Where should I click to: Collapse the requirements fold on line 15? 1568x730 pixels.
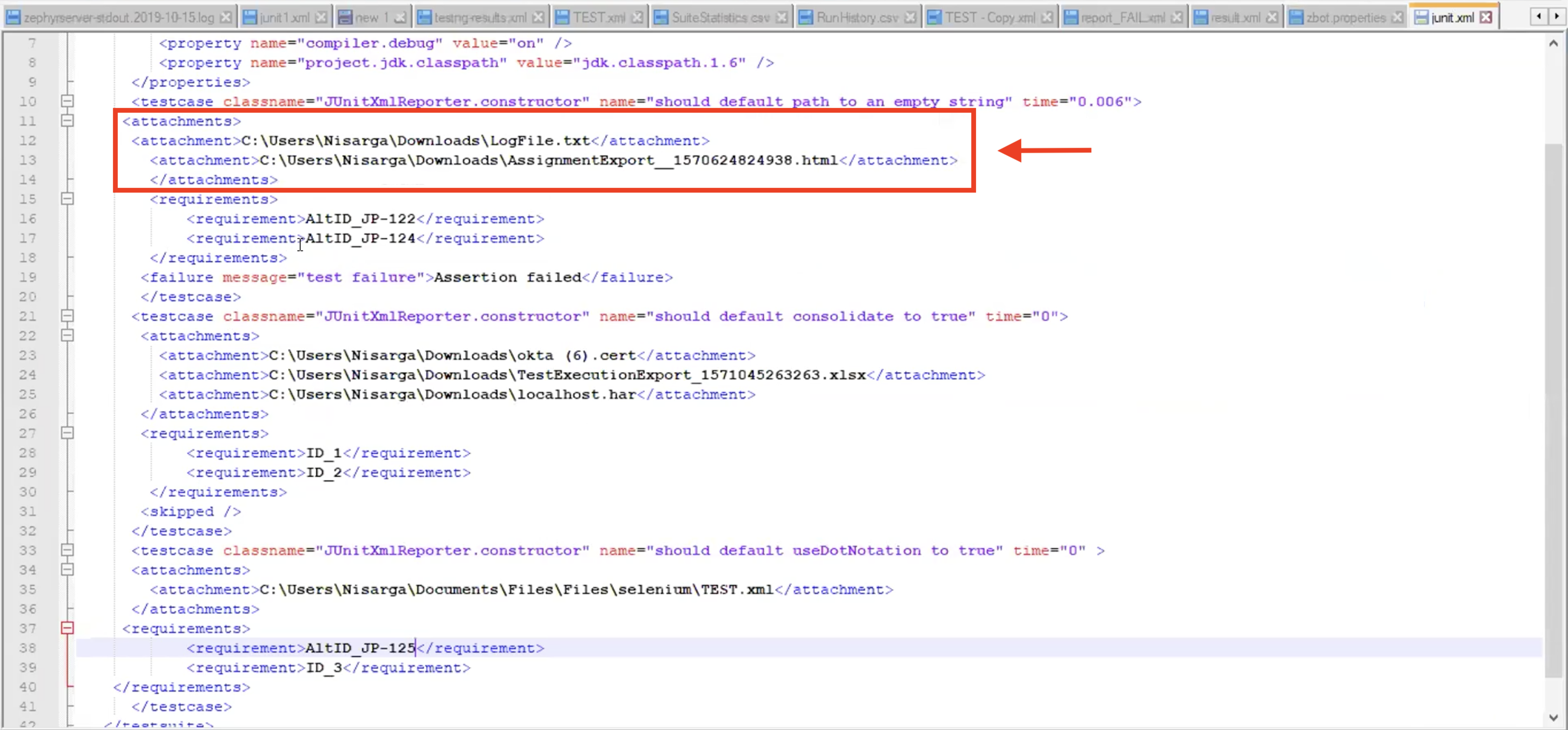pyautogui.click(x=68, y=199)
